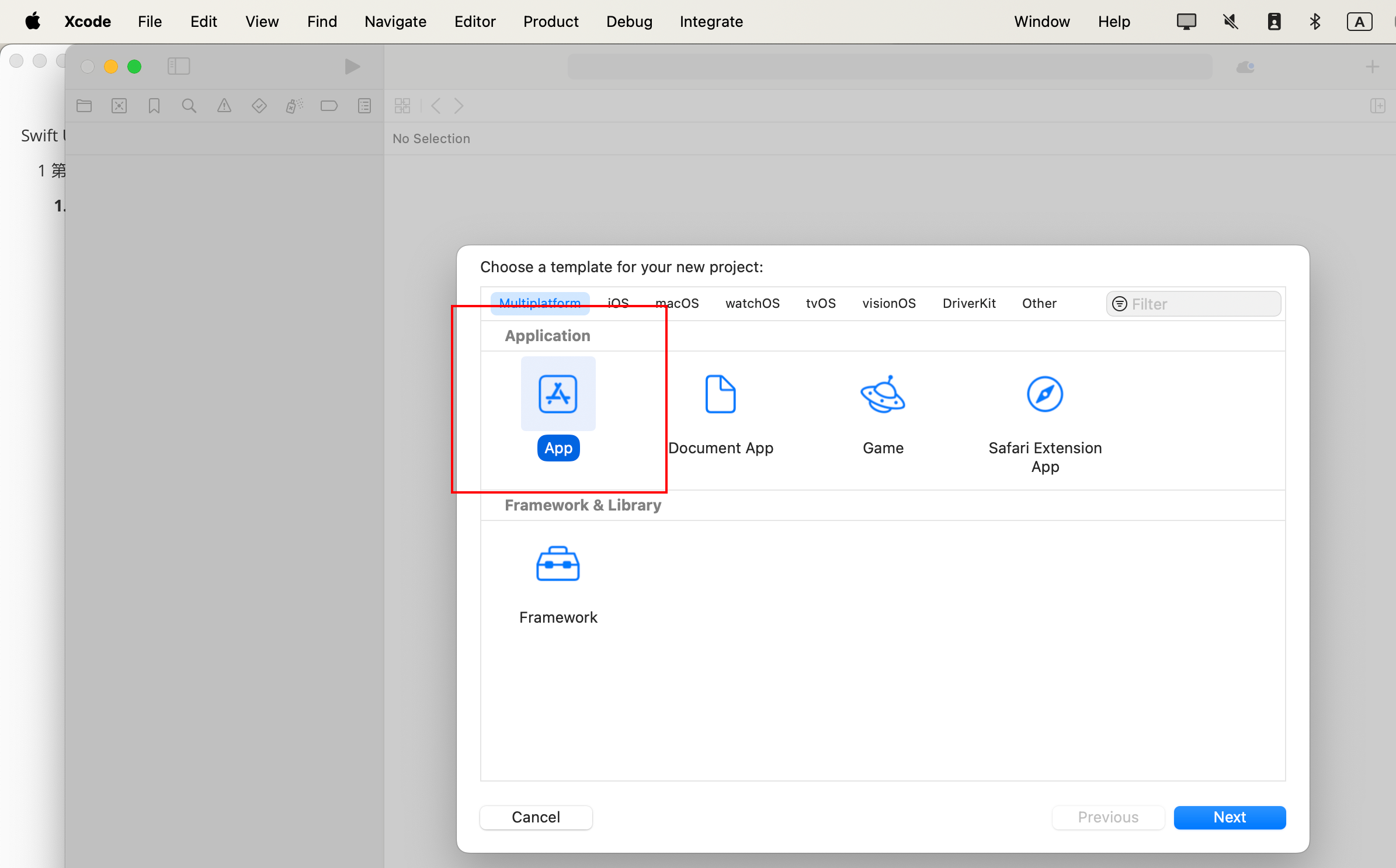Open the bookmark navigator icon
The width and height of the screenshot is (1396, 868).
[x=154, y=106]
